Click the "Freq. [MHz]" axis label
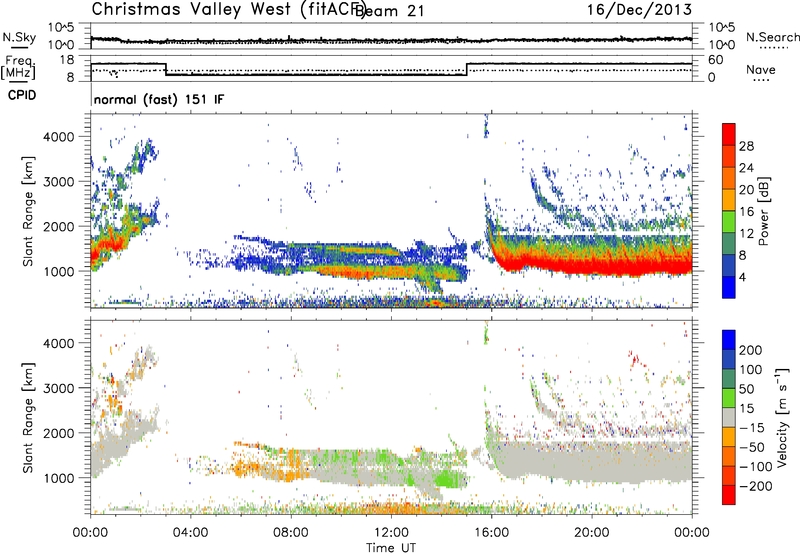800x554 pixels. tap(19, 68)
